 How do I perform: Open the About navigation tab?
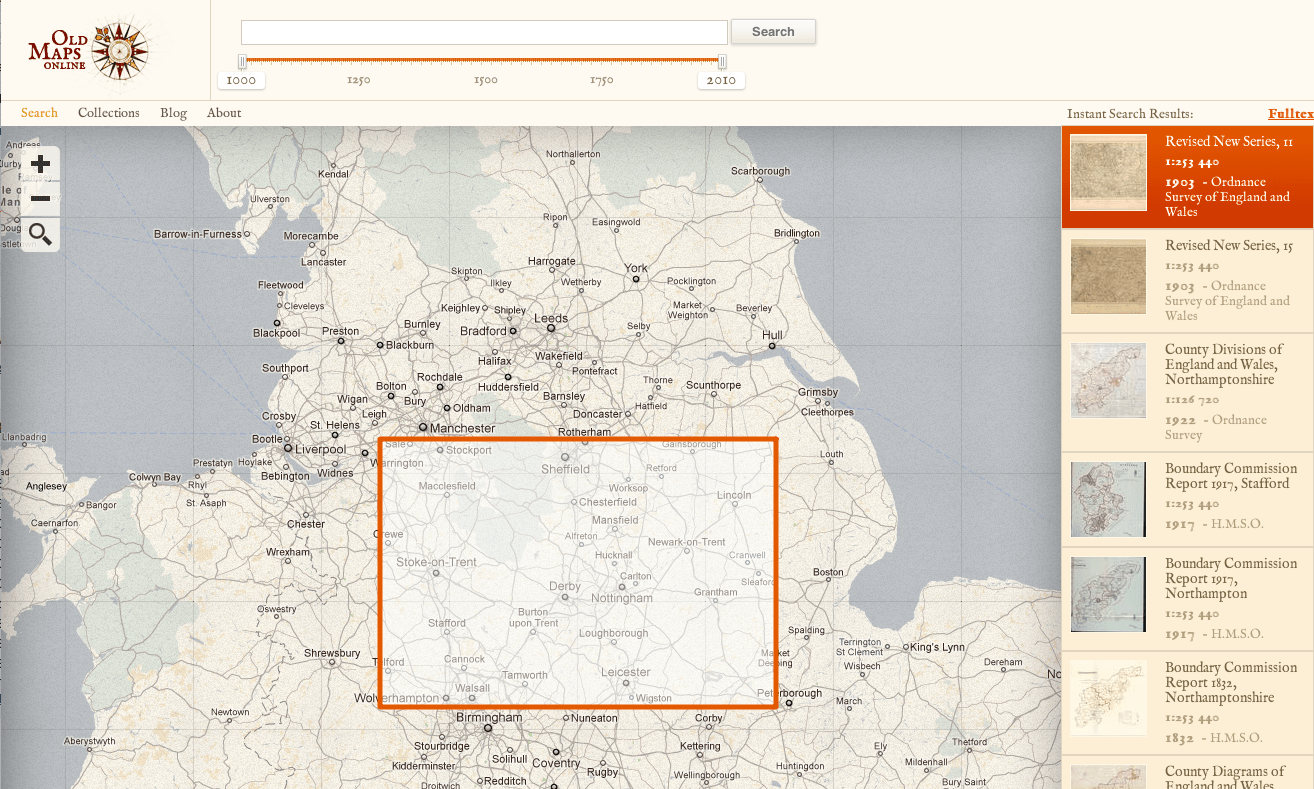[x=224, y=113]
